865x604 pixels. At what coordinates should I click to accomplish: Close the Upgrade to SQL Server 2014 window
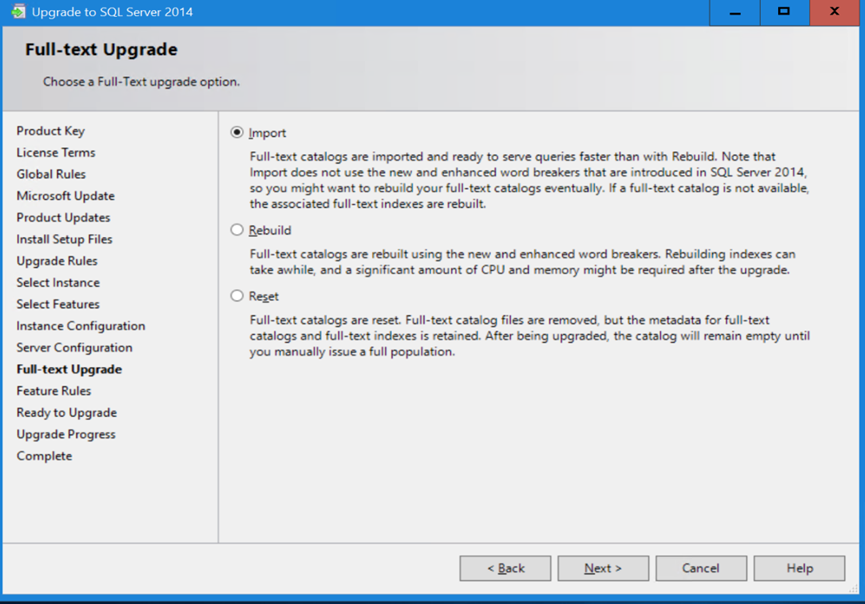point(835,12)
